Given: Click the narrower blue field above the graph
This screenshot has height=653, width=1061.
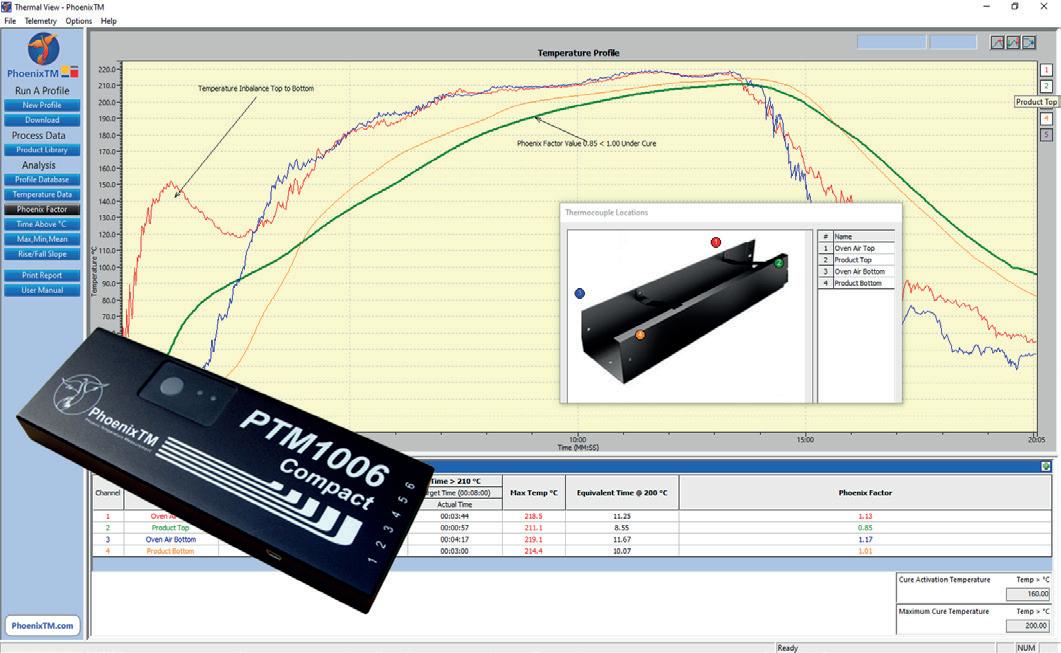Looking at the screenshot, I should [x=953, y=42].
